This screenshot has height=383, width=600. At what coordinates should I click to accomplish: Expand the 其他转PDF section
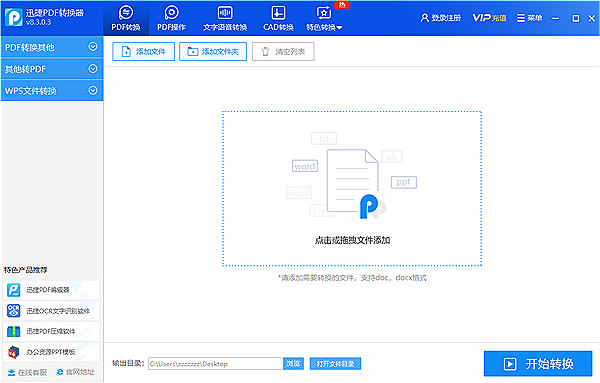tap(52, 69)
